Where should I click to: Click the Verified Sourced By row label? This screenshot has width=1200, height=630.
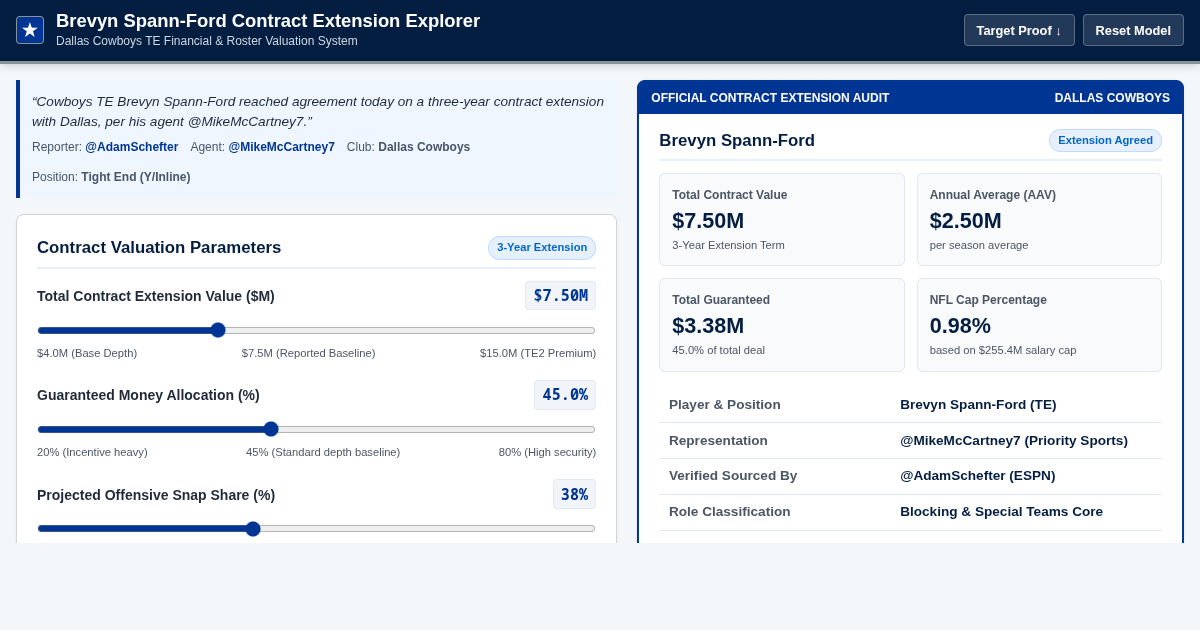click(x=733, y=476)
